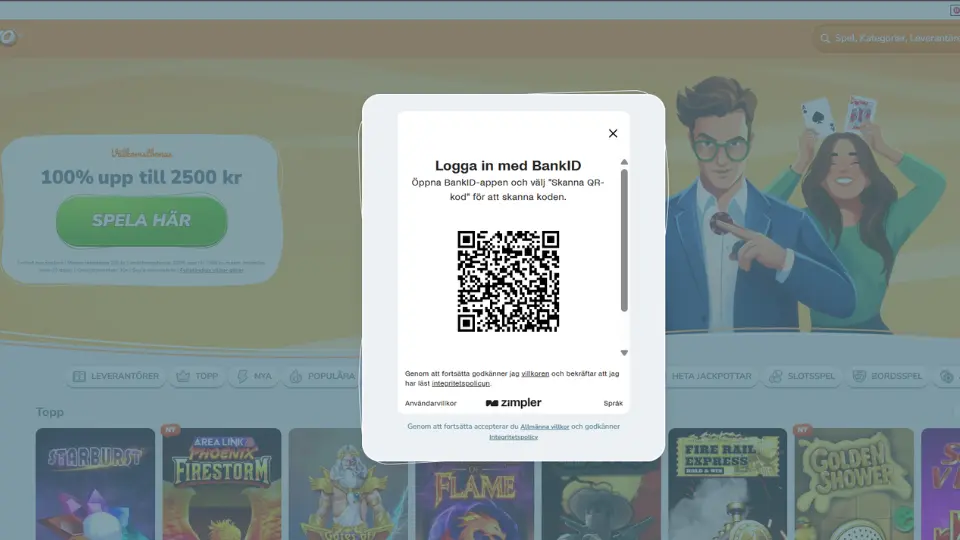The image size is (960, 540).
Task: Open Språk language selector
Action: tap(613, 403)
